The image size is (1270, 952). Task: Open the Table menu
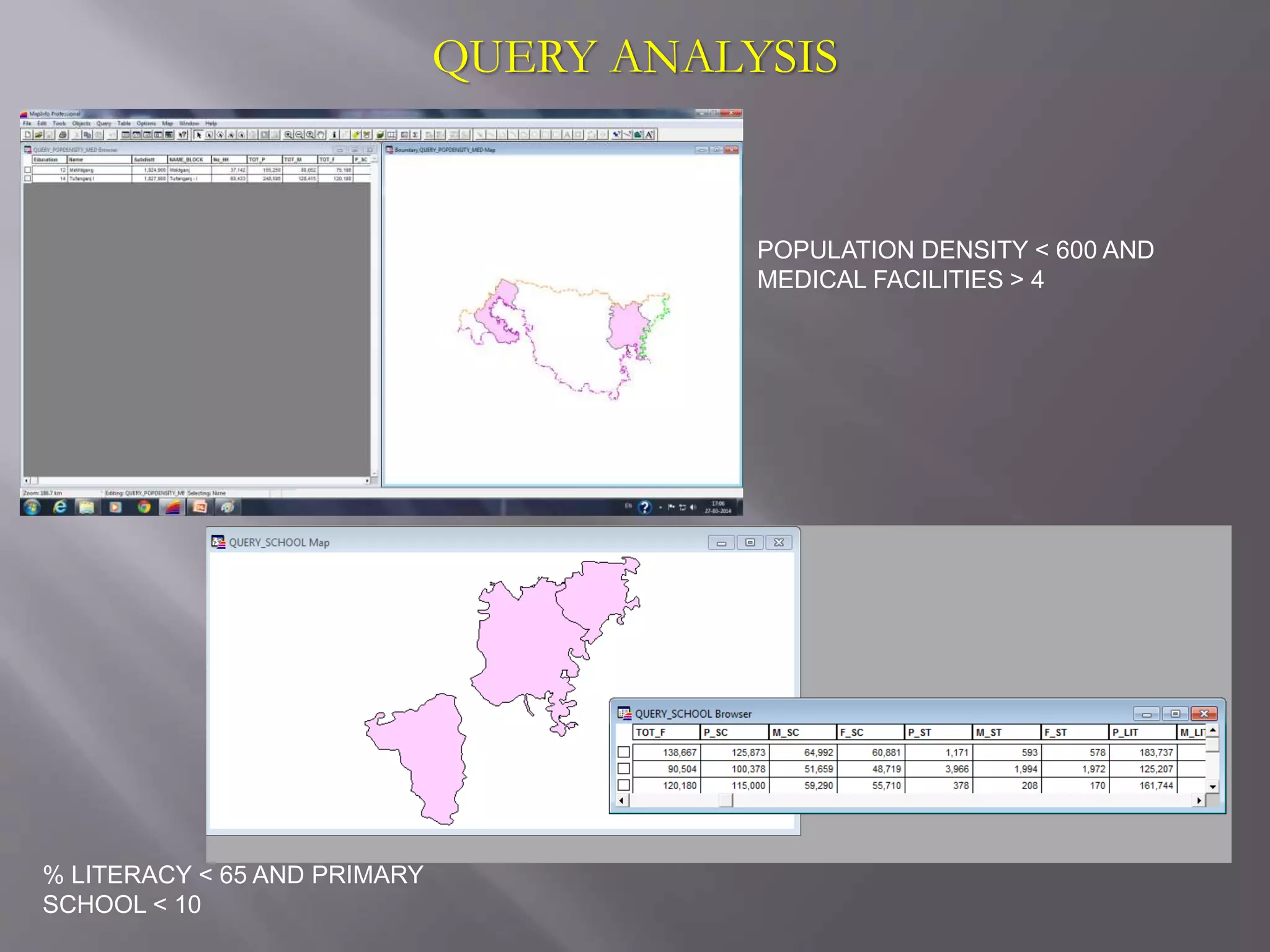tap(124, 123)
